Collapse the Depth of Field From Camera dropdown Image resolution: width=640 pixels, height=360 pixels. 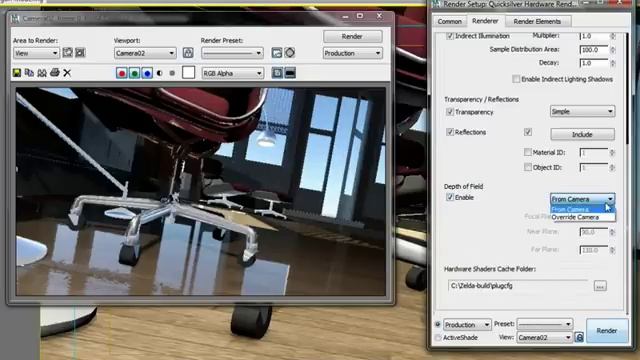pyautogui.click(x=582, y=199)
